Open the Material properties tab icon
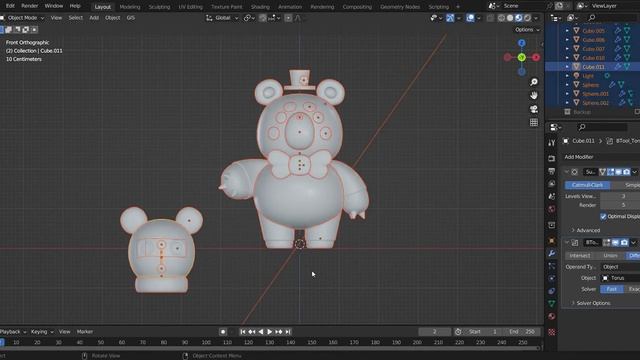Viewport: 640px width, 360px height. click(551, 316)
